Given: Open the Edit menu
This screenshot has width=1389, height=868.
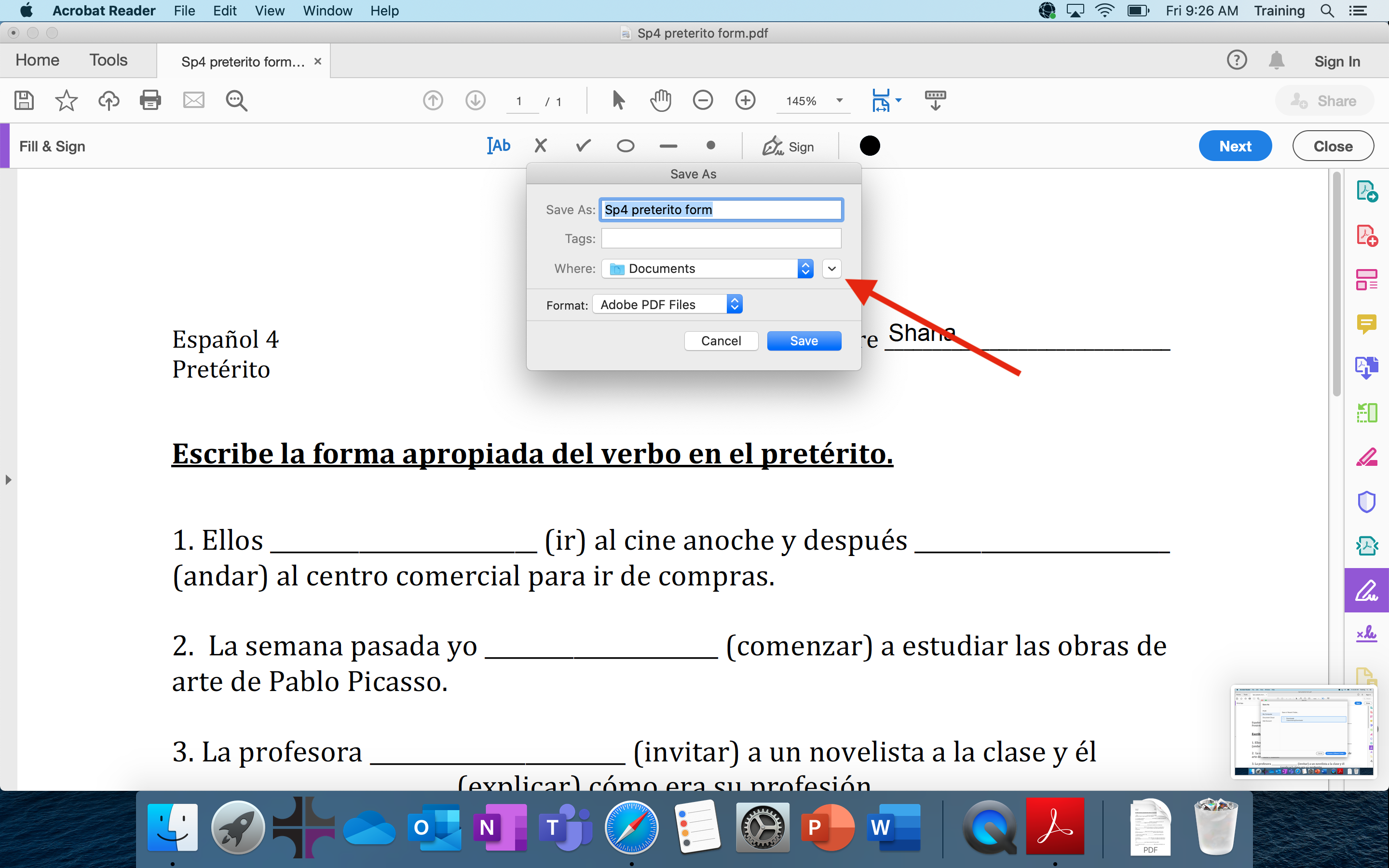Looking at the screenshot, I should point(225,11).
